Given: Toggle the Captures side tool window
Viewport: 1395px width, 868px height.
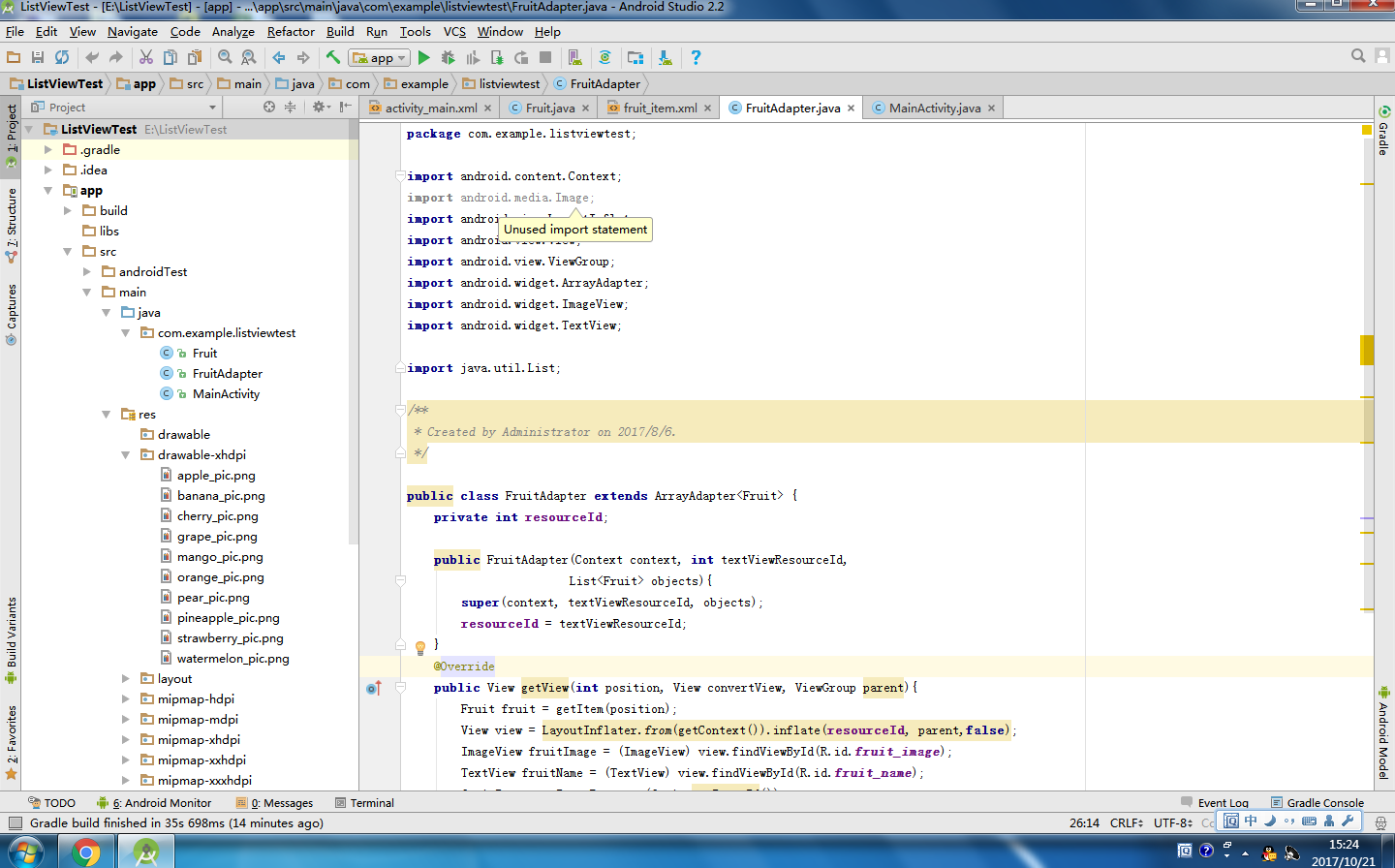Looking at the screenshot, I should coord(11,315).
